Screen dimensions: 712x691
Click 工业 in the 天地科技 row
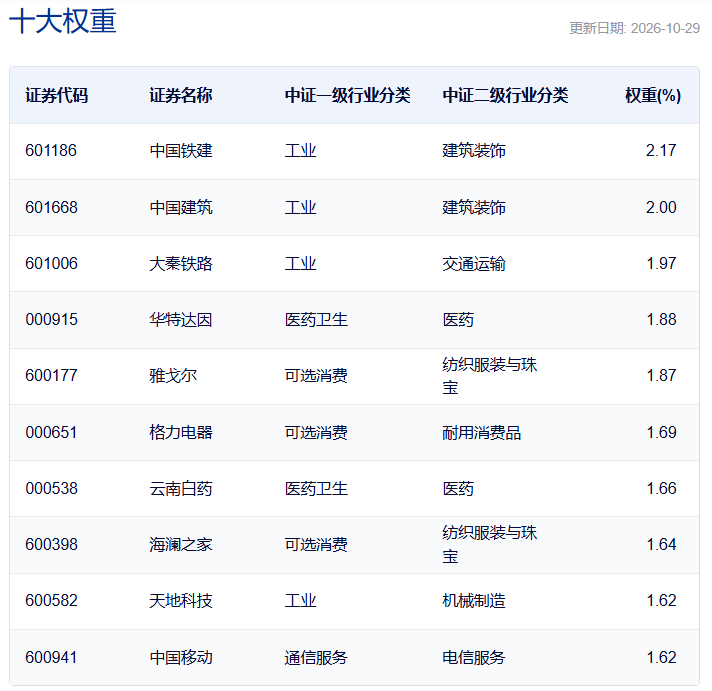301,601
